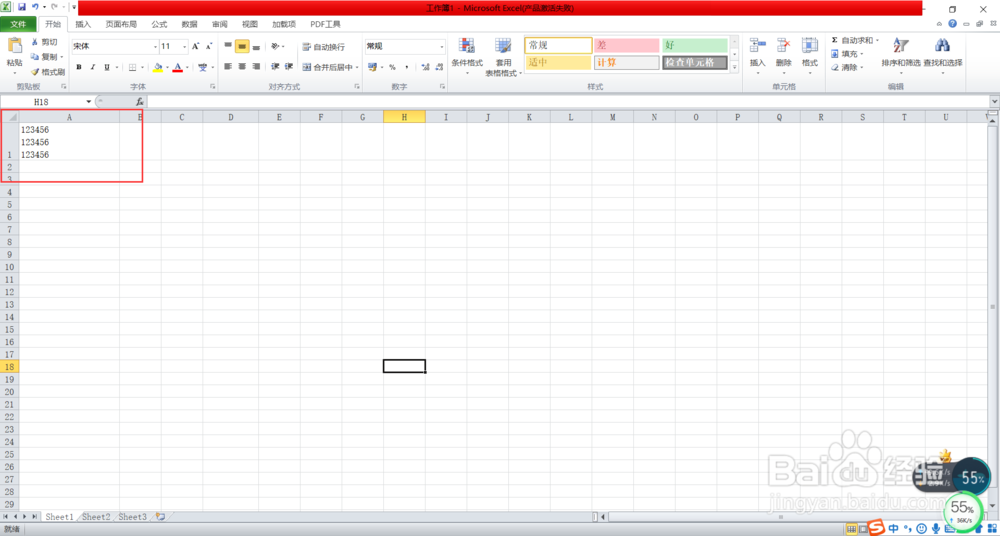Image resolution: width=1000 pixels, height=536 pixels.
Task: Expand the cell styles gallery
Action: [734, 67]
